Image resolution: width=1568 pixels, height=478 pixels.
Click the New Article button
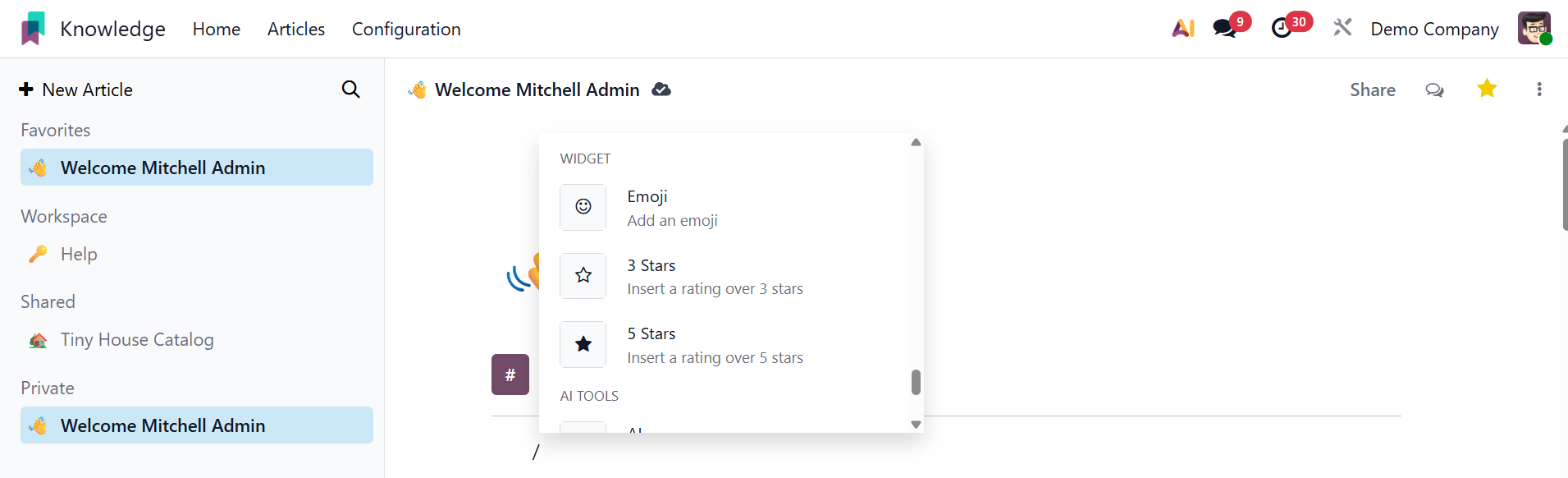76,90
